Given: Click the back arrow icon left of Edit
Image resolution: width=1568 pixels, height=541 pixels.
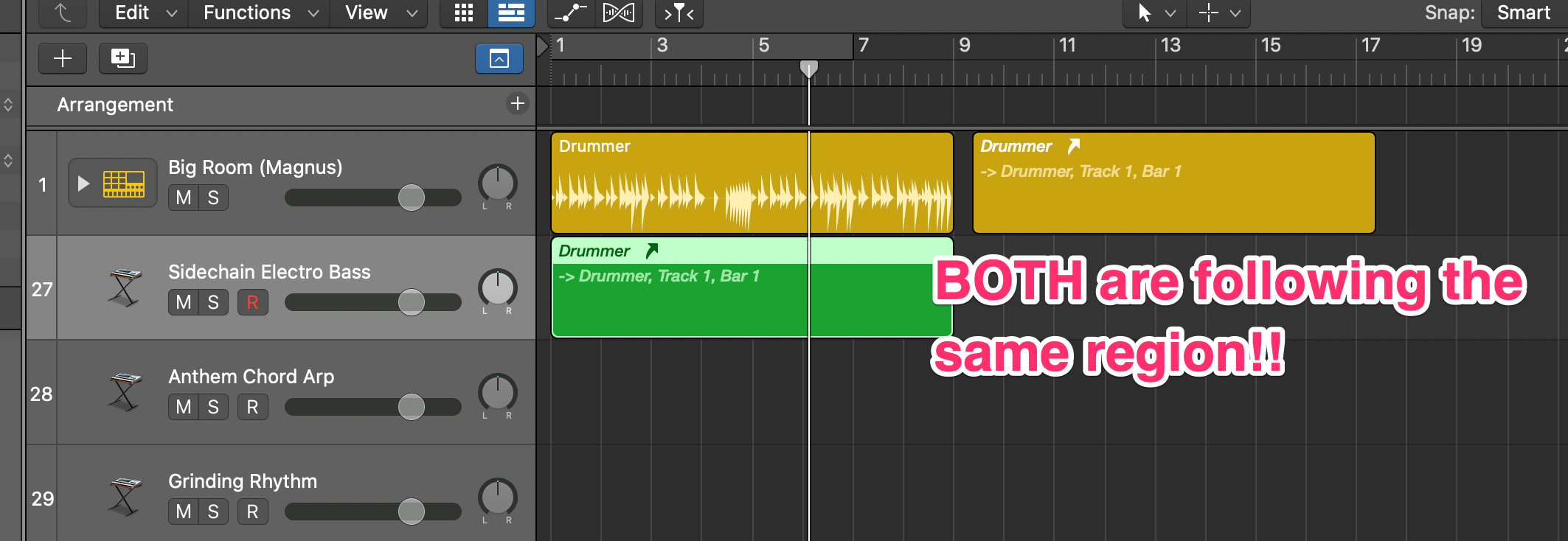Looking at the screenshot, I should 62,13.
